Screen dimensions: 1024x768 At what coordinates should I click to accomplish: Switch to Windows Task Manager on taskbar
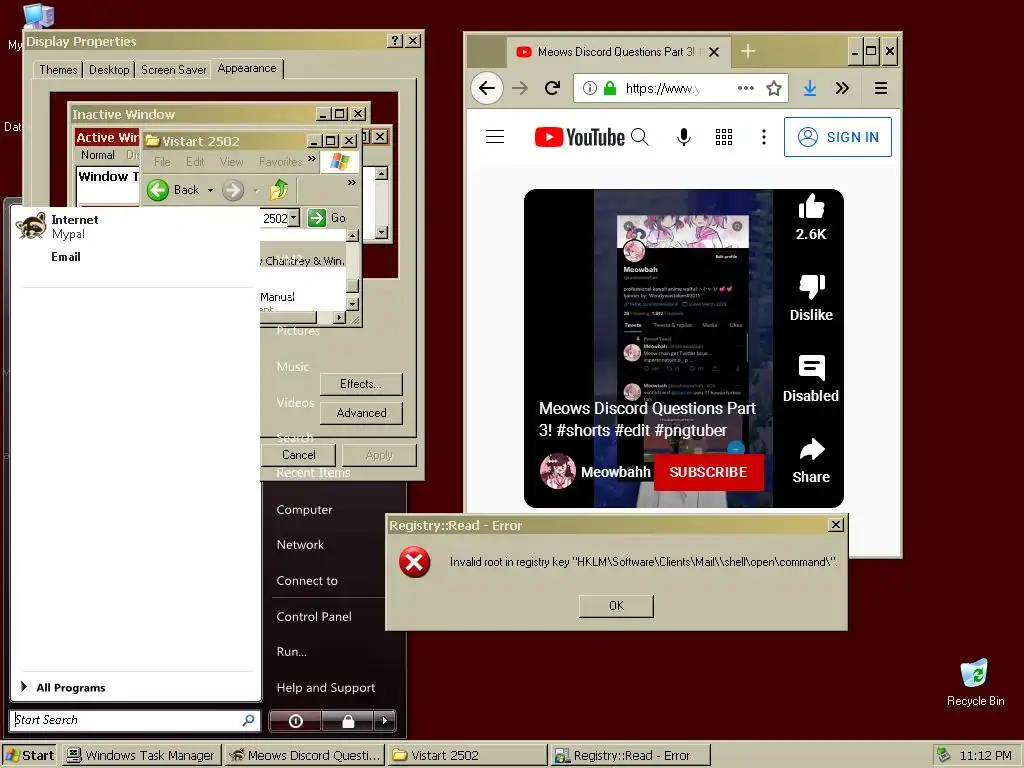tap(142, 756)
